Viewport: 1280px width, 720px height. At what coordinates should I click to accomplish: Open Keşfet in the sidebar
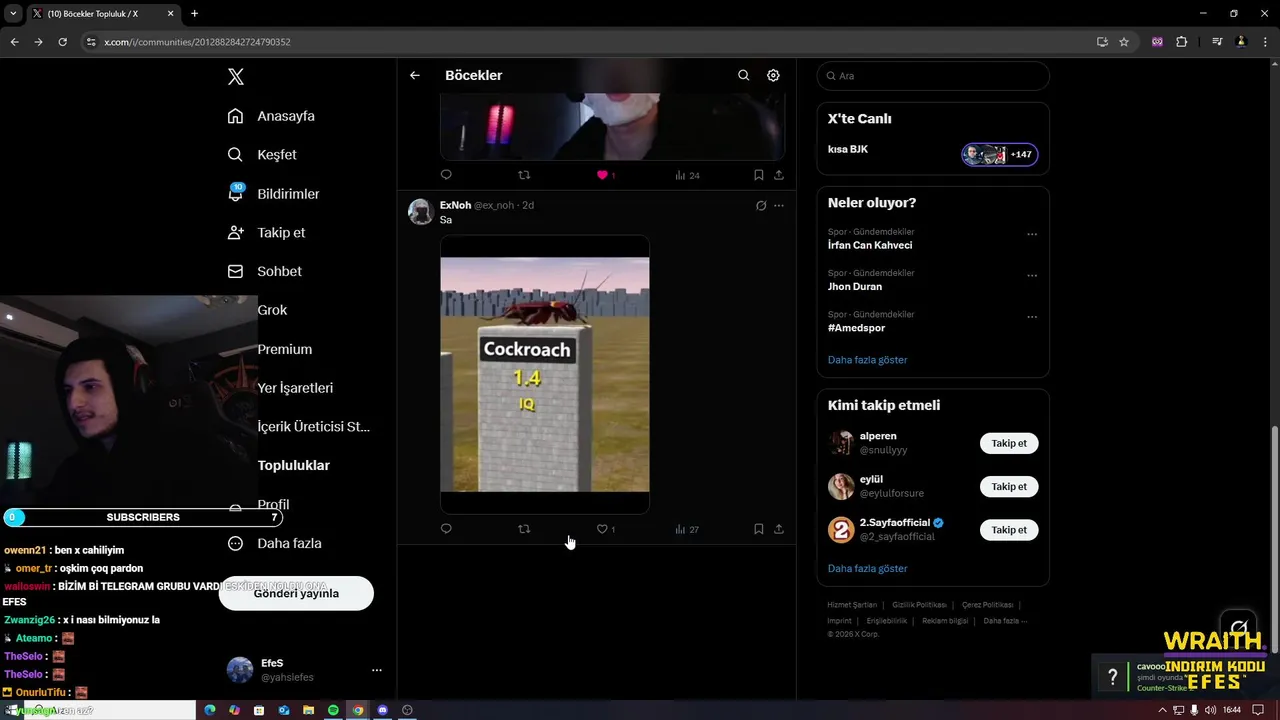click(262, 155)
